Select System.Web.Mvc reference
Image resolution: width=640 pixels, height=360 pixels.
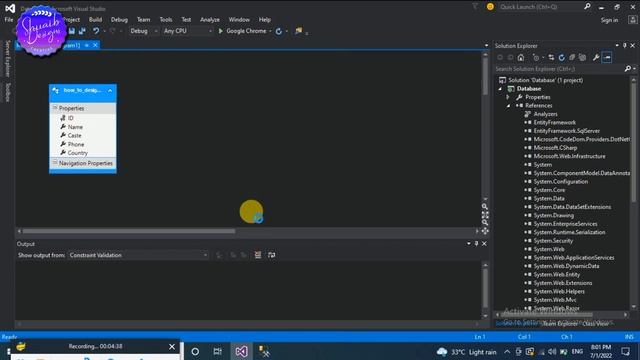[x=555, y=300]
